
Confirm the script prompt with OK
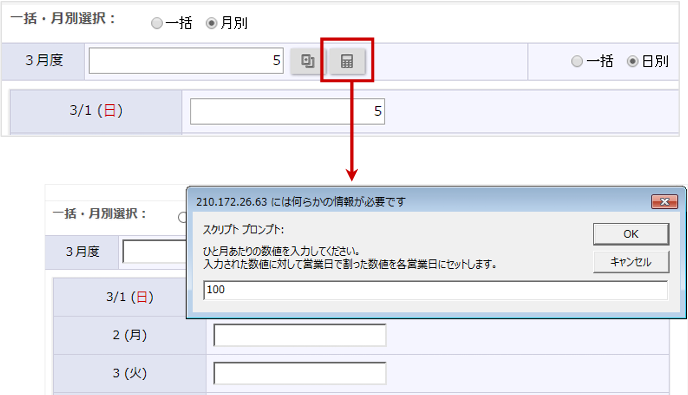tap(631, 234)
